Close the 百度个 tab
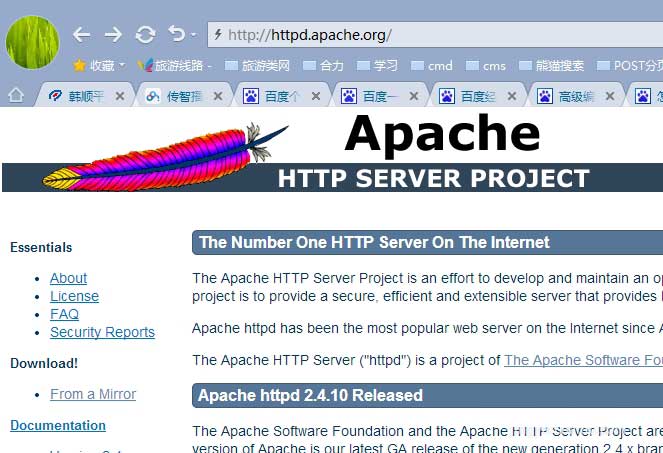 316,96
